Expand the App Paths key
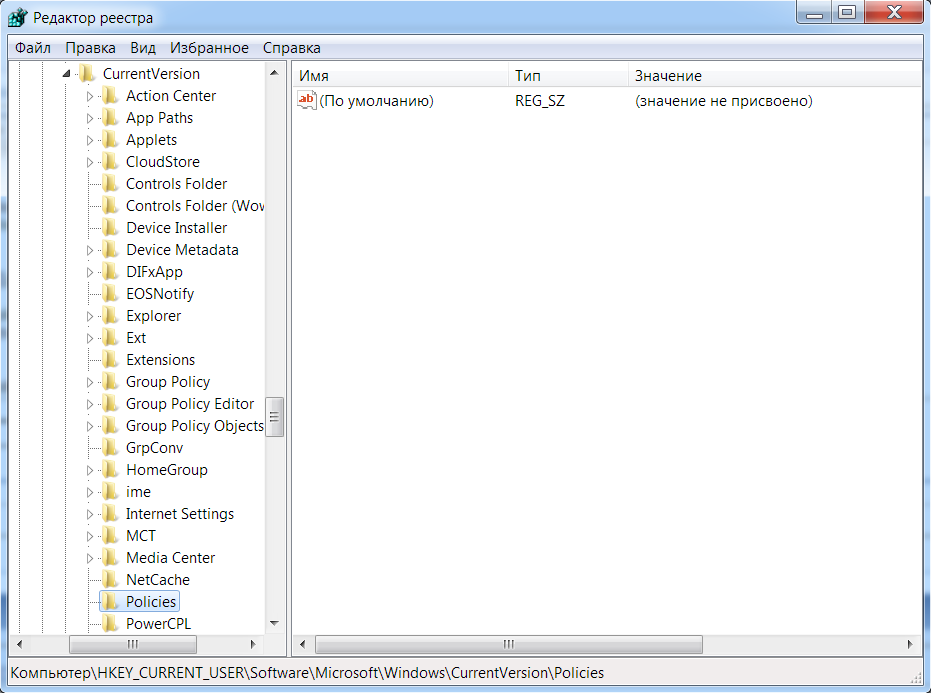Image resolution: width=931 pixels, height=693 pixels. coord(90,118)
